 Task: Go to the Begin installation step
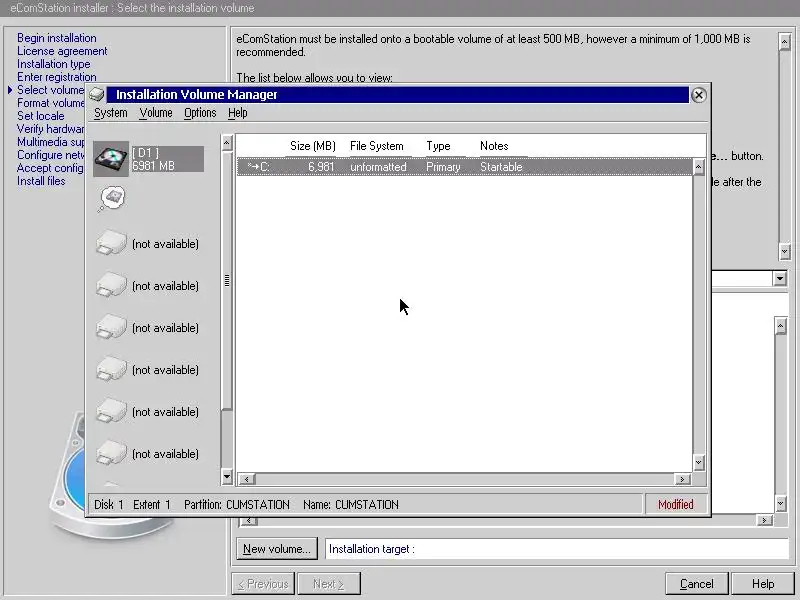[57, 38]
